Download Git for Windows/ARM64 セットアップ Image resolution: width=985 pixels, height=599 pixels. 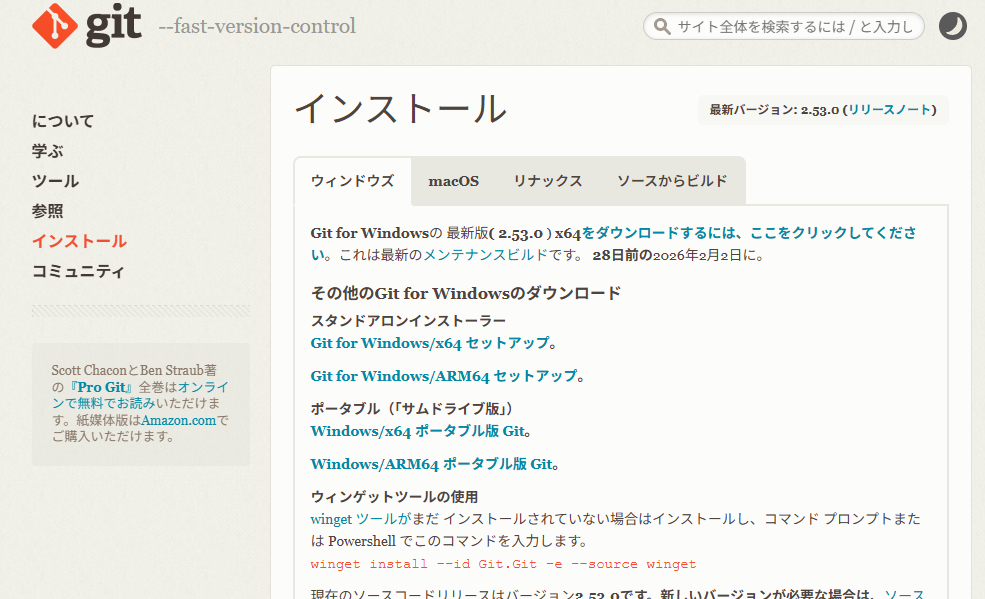[444, 376]
